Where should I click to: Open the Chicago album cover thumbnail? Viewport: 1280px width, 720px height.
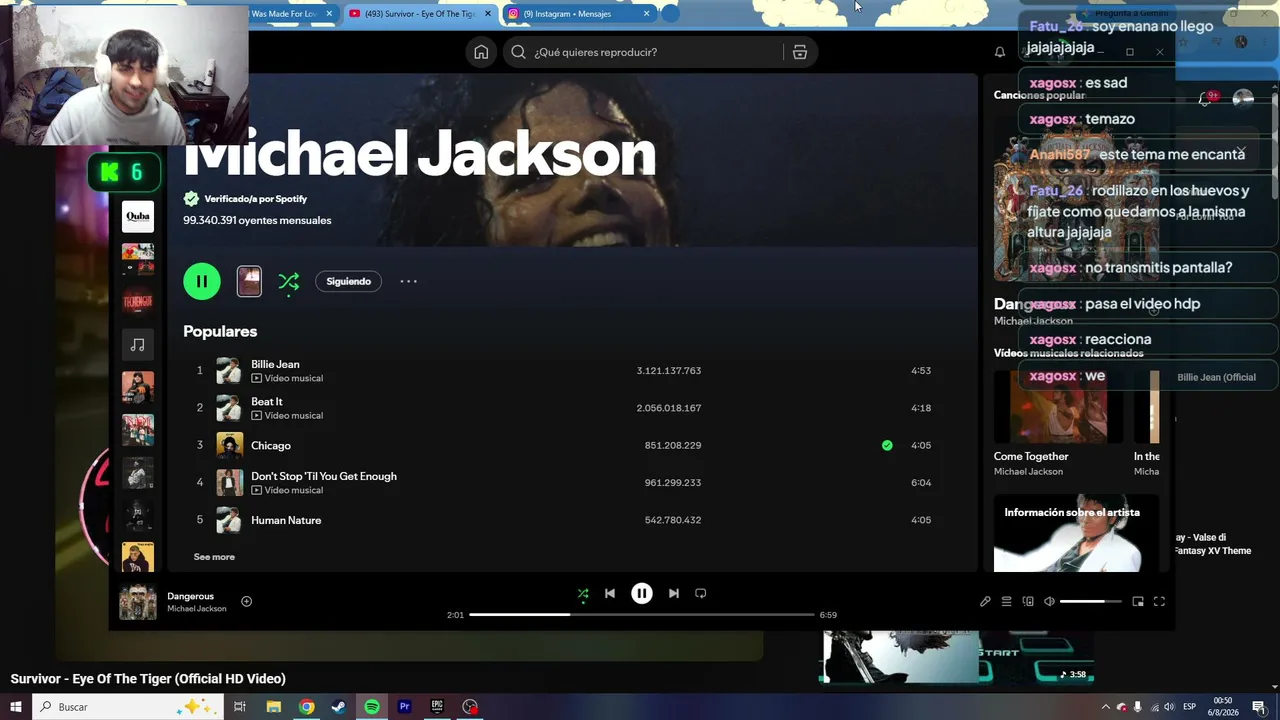tap(229, 445)
